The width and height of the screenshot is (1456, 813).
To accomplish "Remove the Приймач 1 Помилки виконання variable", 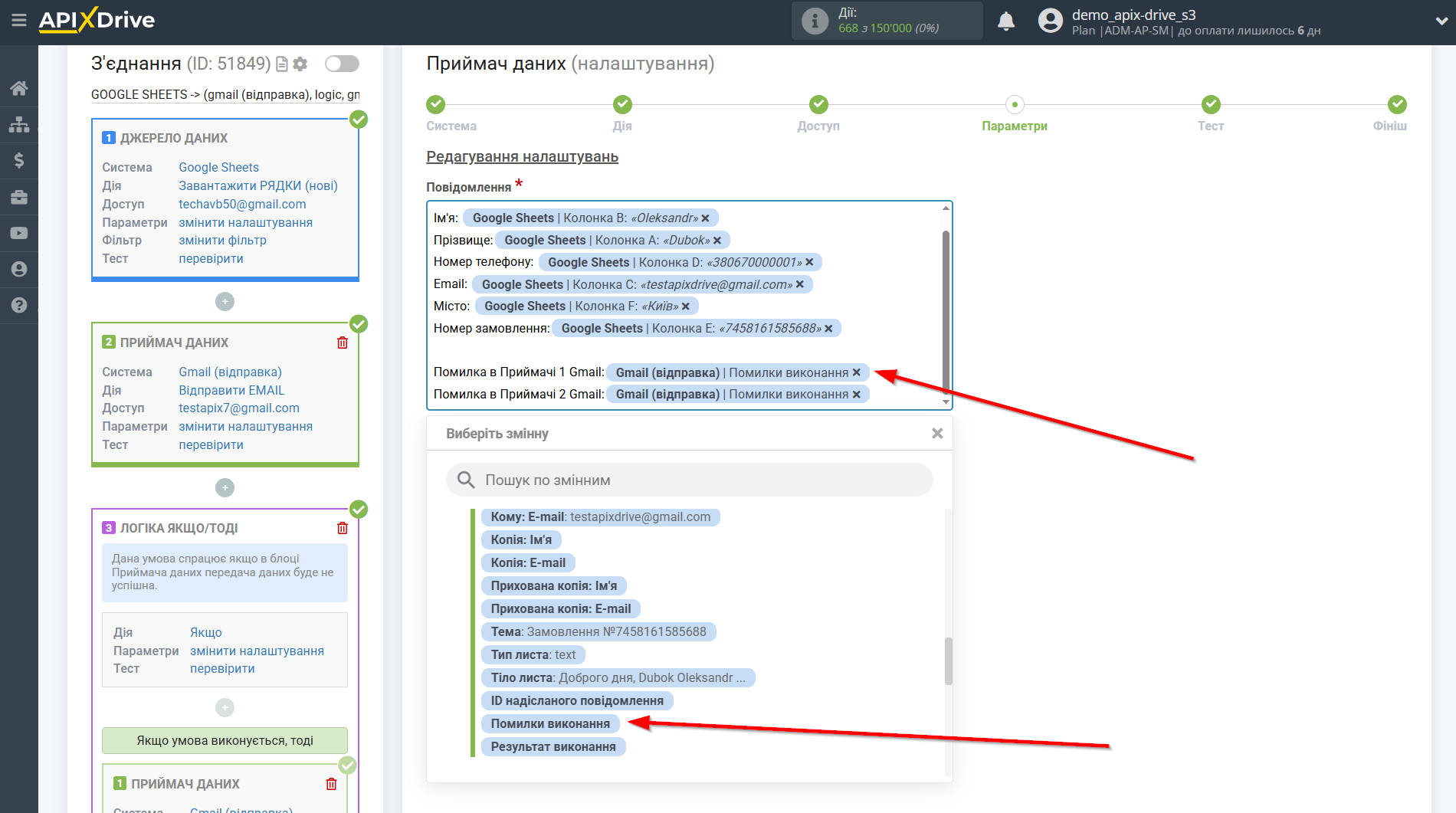I will point(857,372).
